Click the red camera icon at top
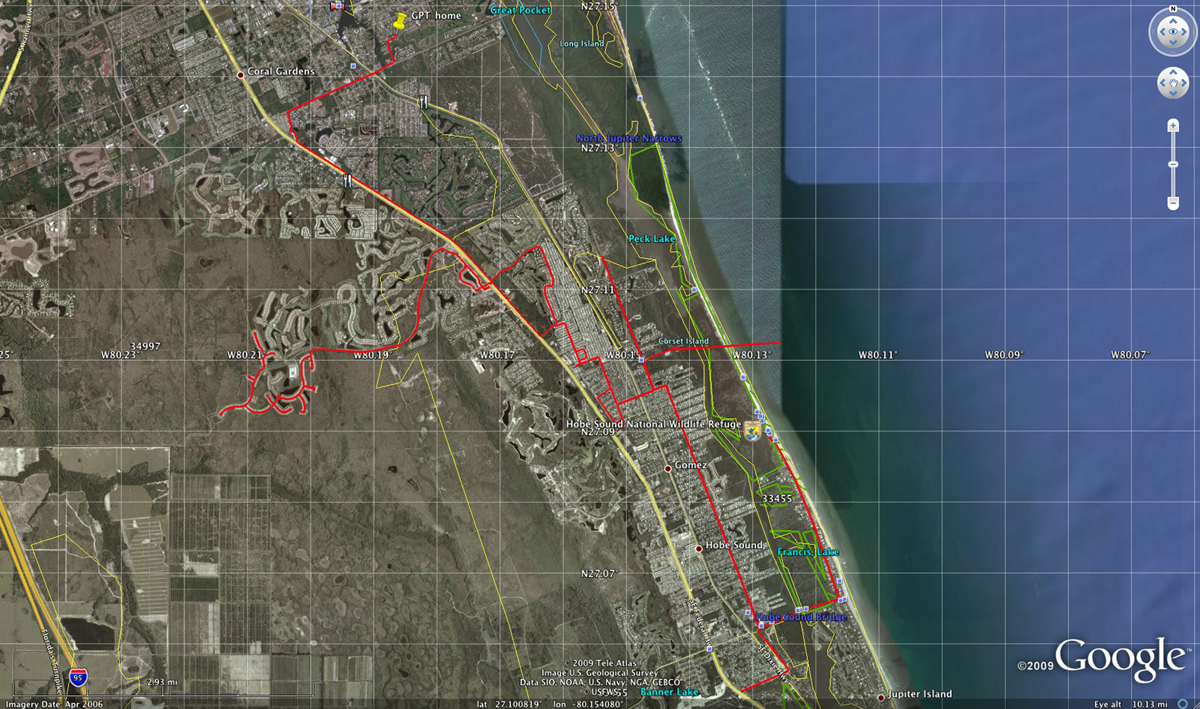1200x709 pixels. click(337, 5)
